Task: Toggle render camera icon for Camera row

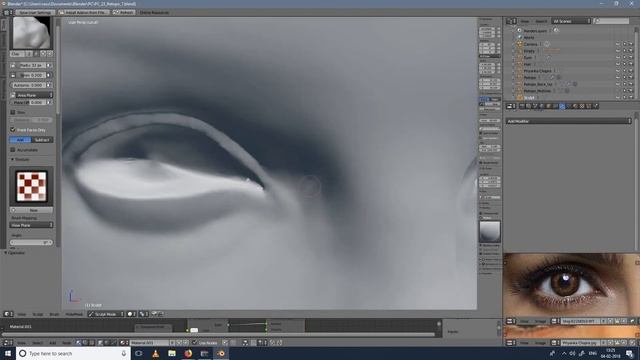Action: [631, 44]
